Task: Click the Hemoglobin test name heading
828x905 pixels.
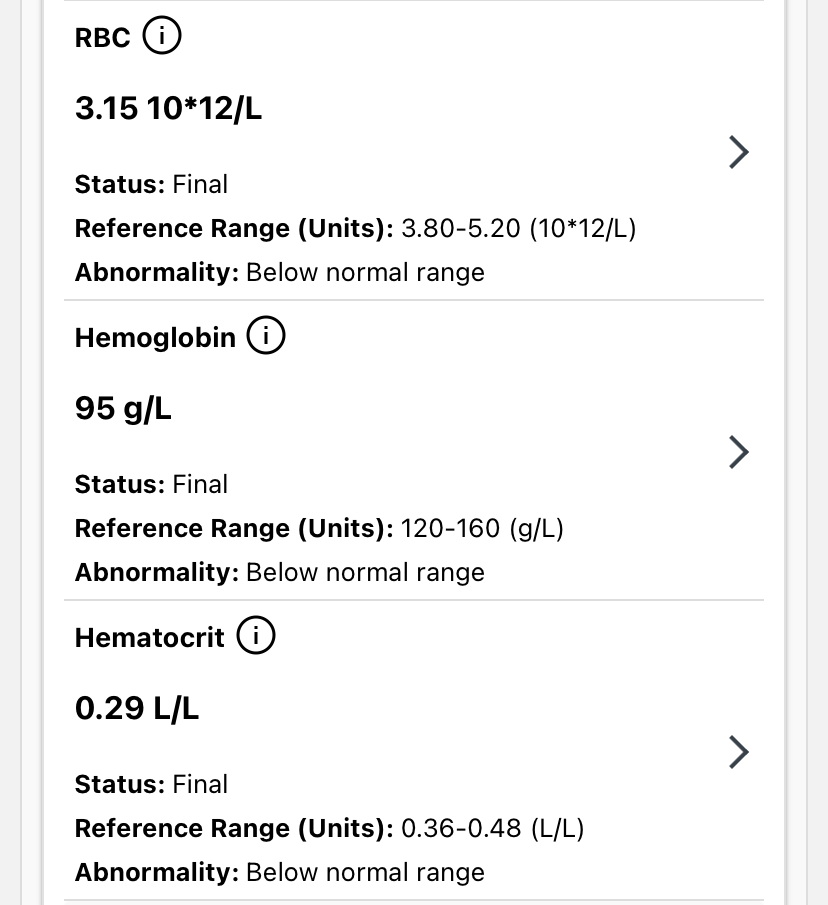Action: [155, 338]
